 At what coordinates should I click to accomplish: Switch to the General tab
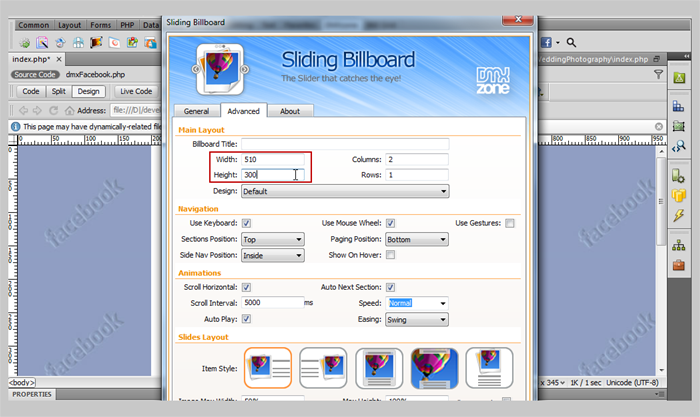pyautogui.click(x=196, y=111)
